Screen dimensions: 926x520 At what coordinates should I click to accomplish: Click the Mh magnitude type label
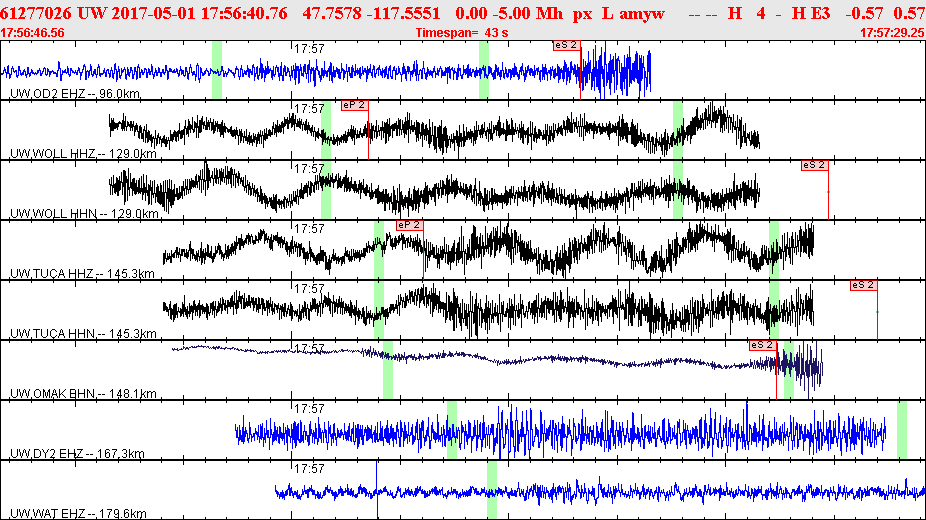(x=549, y=13)
